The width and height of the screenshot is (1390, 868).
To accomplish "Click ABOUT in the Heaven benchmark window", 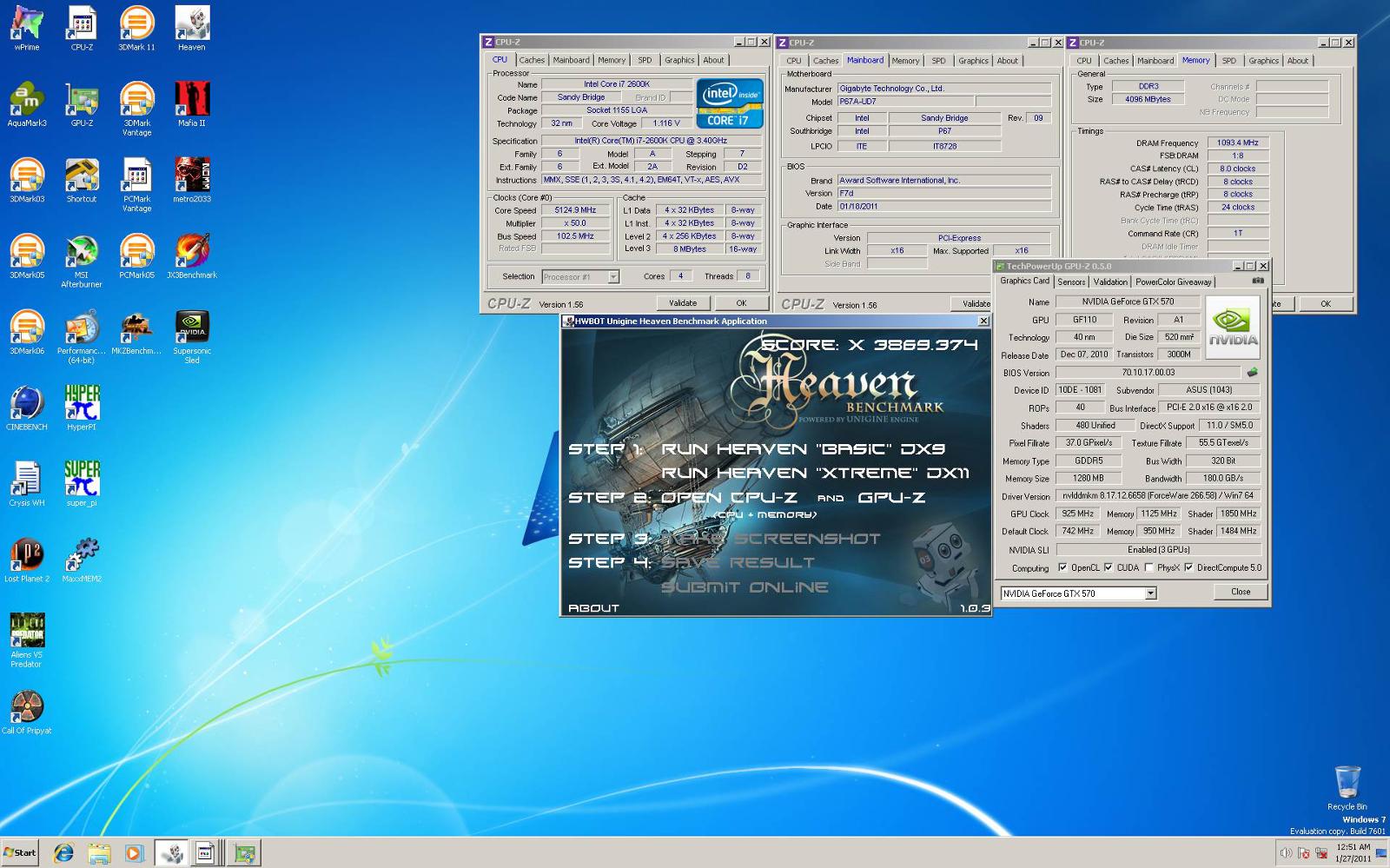I will [593, 608].
